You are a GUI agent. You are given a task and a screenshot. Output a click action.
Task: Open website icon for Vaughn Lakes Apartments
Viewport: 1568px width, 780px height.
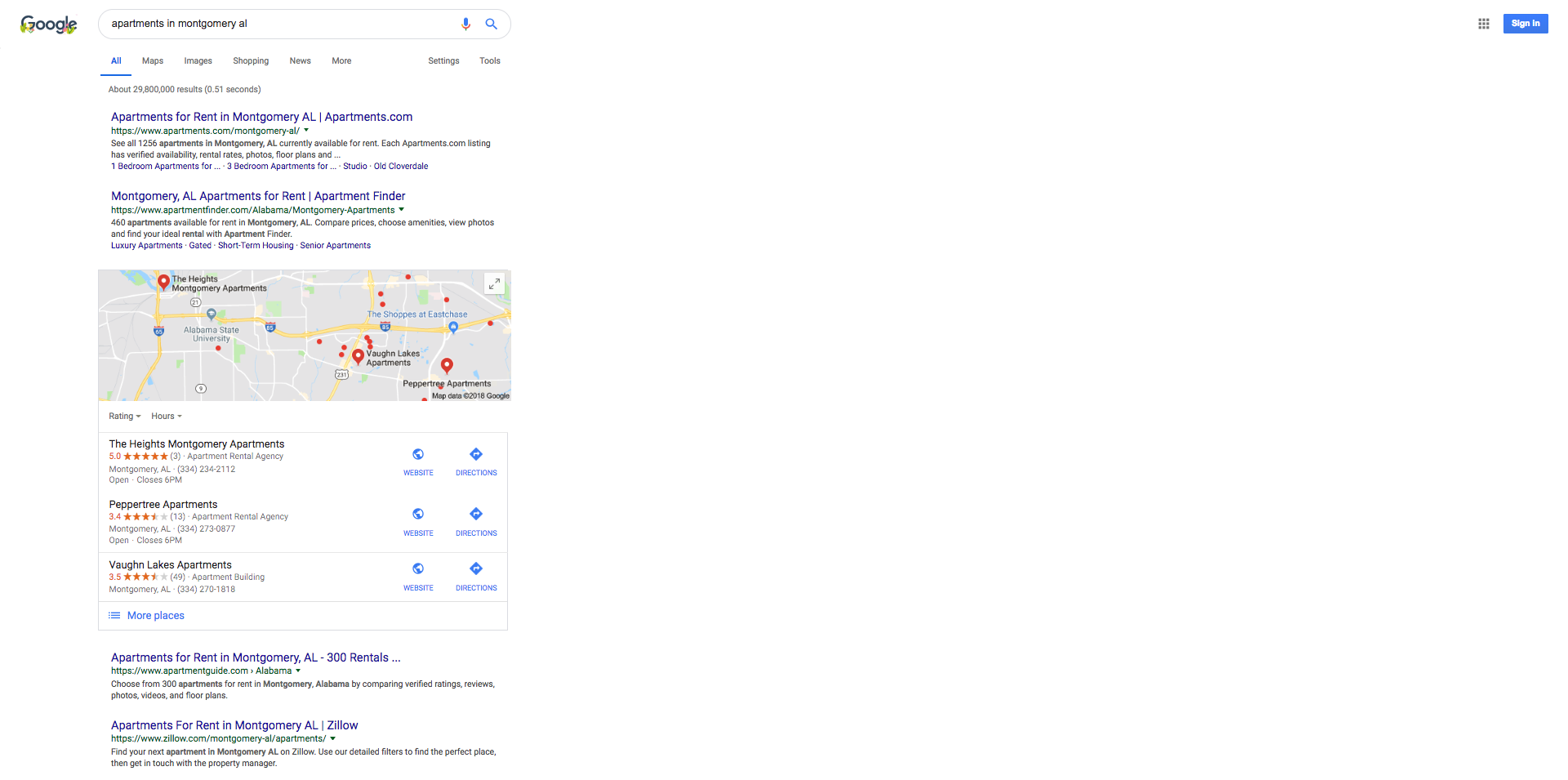coord(418,568)
